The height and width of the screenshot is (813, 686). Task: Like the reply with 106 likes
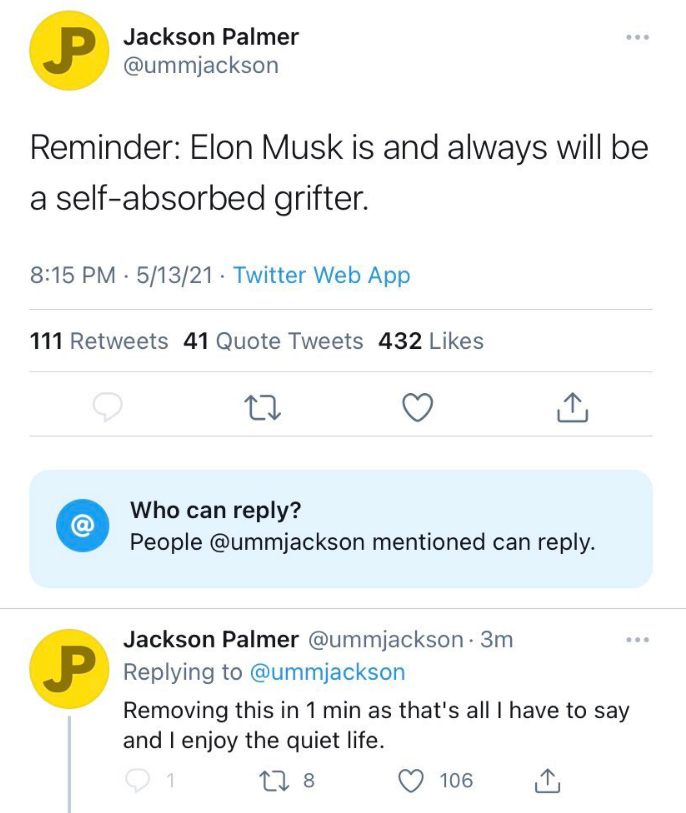412,780
